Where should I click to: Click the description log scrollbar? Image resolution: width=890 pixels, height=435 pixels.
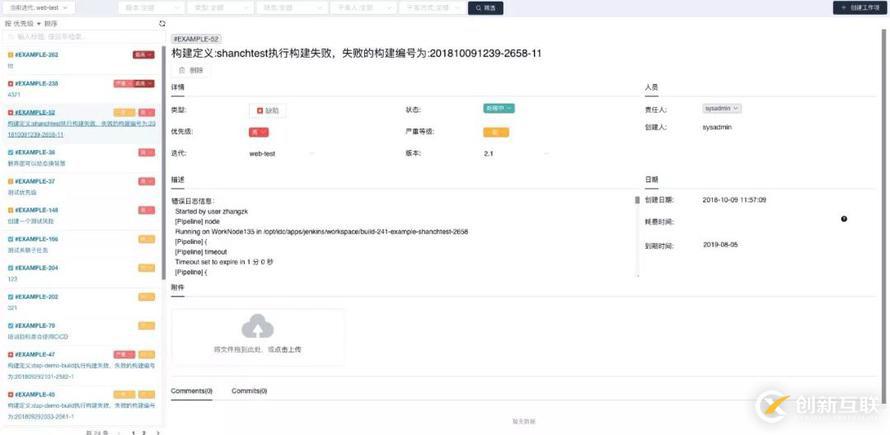pos(637,200)
